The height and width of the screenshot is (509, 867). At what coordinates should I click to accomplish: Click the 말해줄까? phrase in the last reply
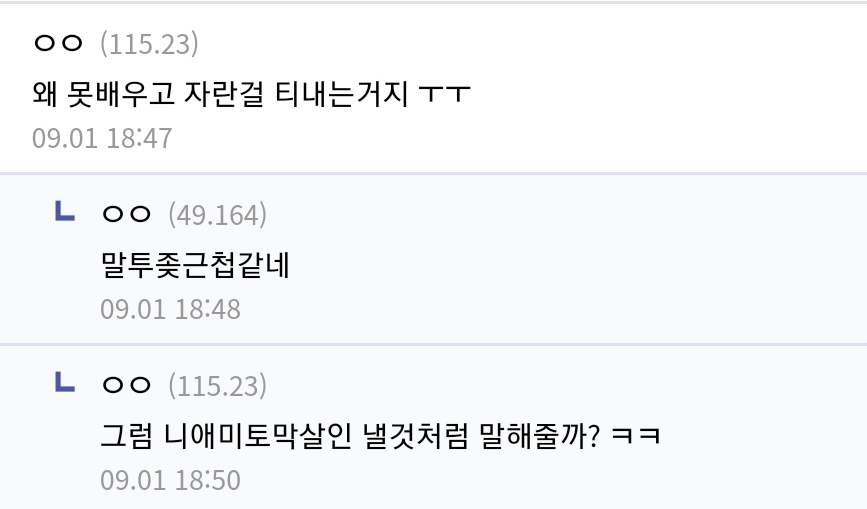point(539,435)
